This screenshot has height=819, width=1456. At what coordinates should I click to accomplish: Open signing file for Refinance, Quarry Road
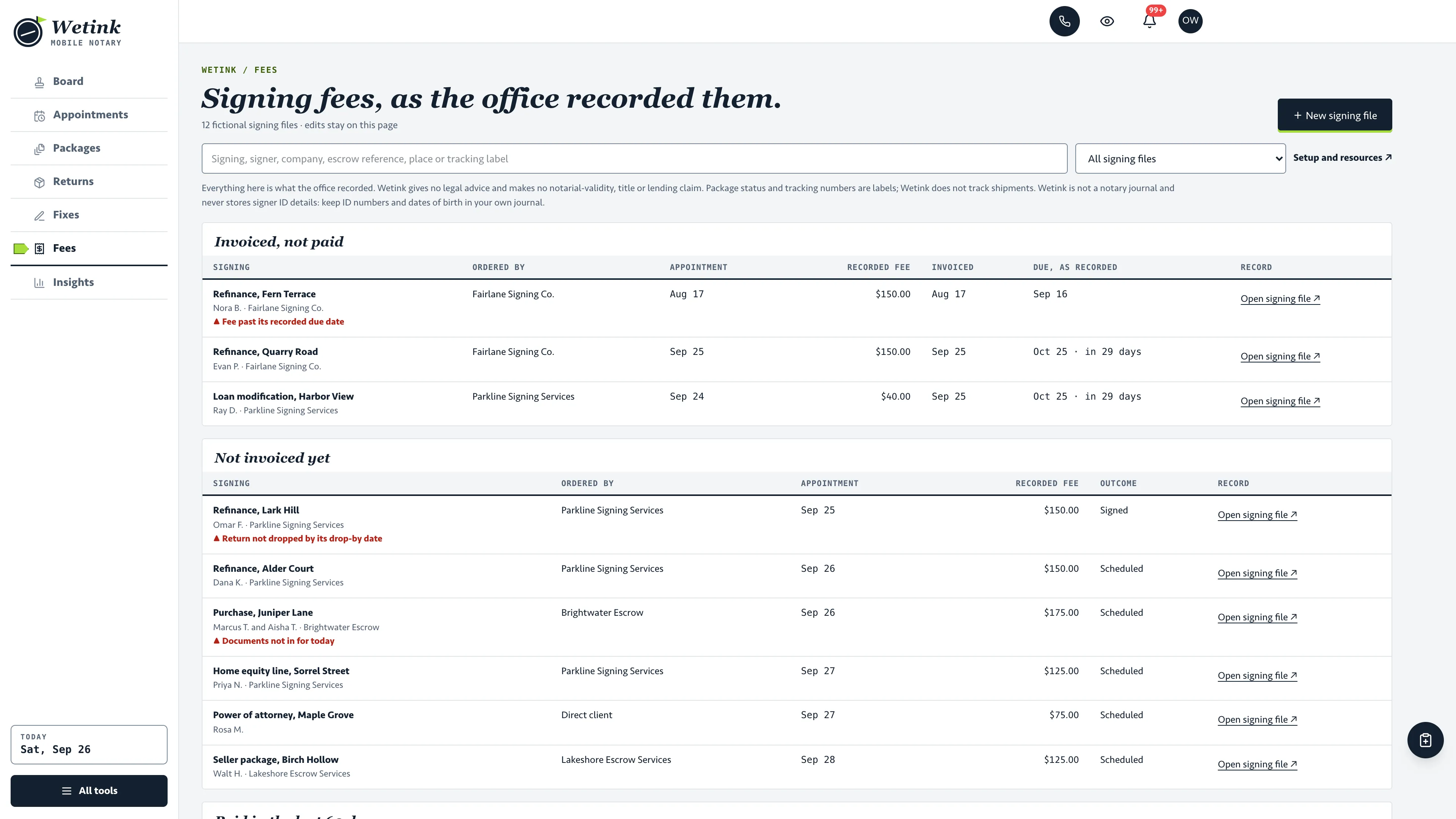pos(1280,356)
